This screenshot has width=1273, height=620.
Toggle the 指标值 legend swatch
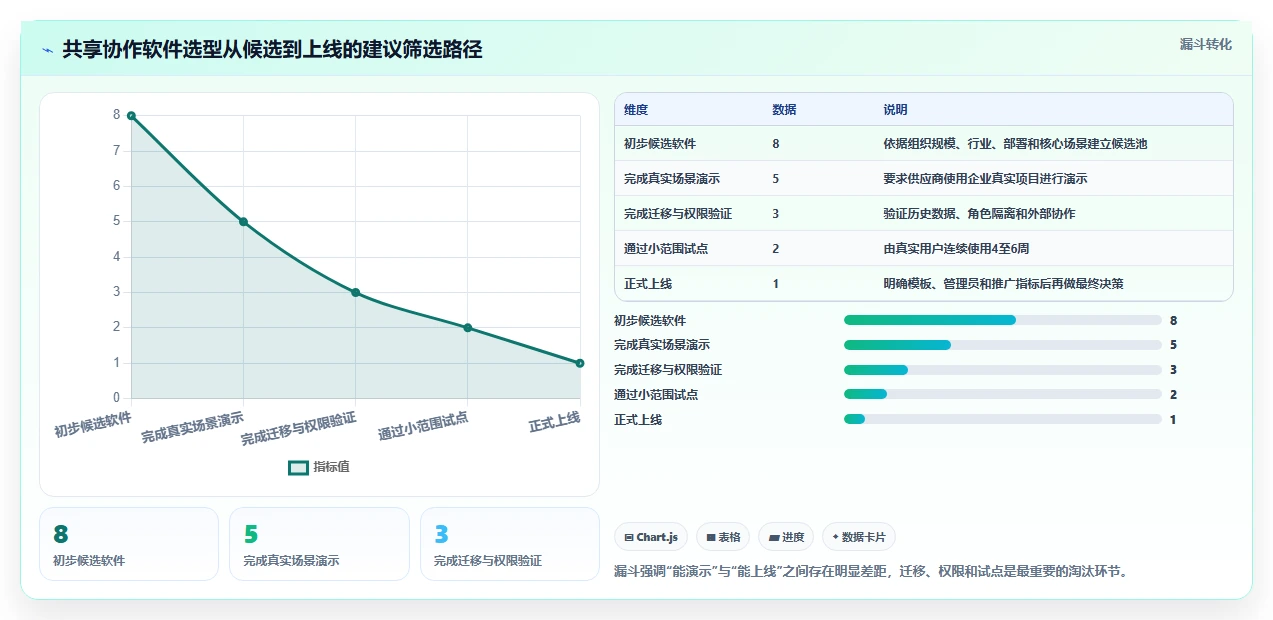pos(298,467)
